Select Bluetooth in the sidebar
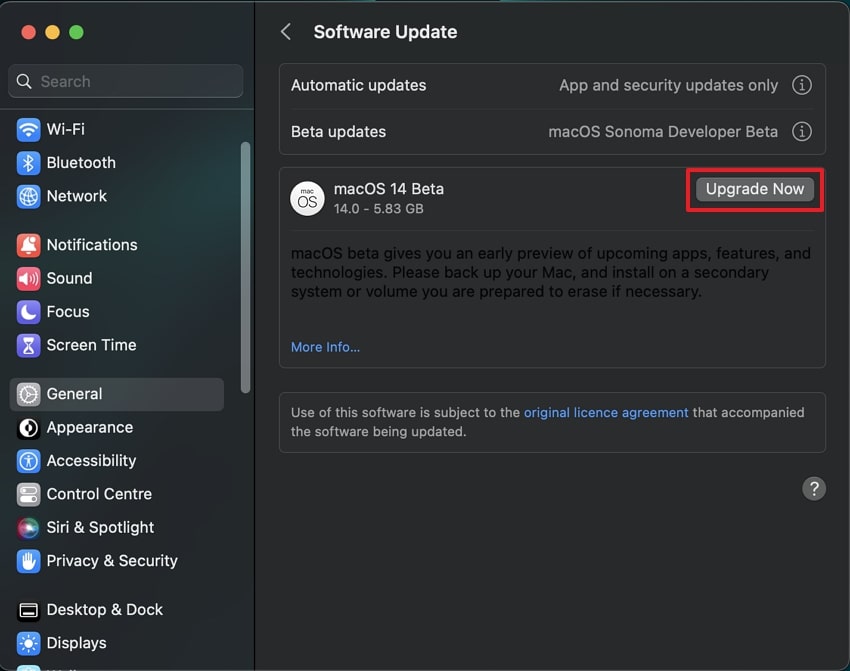Screen dimensions: 850x671 pyautogui.click(x=80, y=162)
